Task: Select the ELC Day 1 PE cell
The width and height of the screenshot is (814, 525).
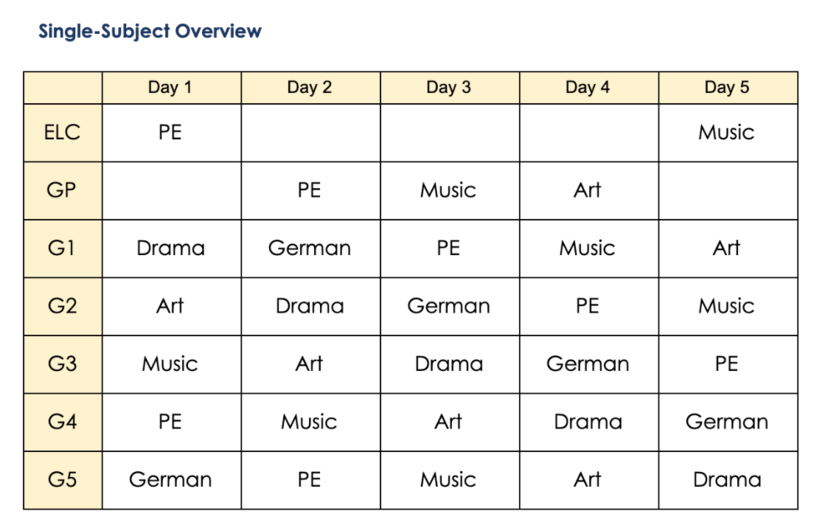Action: click(172, 132)
